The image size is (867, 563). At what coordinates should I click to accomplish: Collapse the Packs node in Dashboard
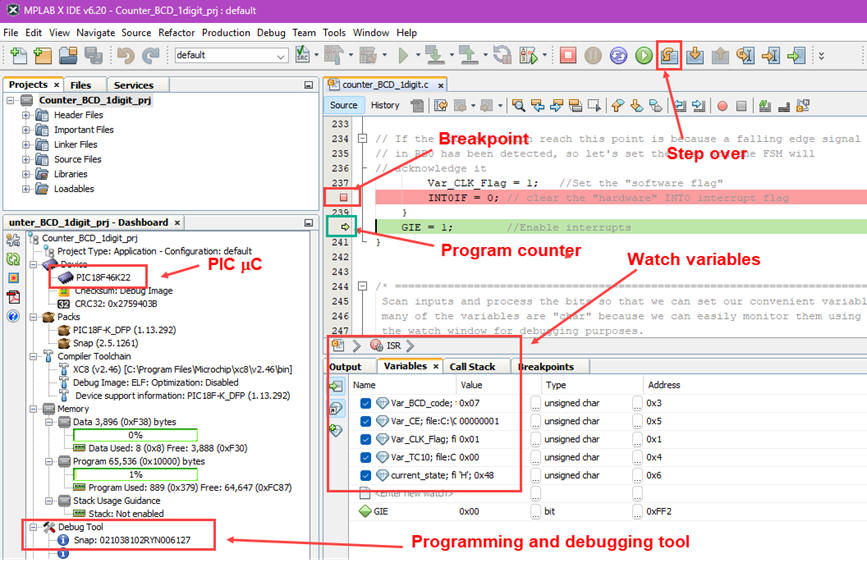click(34, 317)
